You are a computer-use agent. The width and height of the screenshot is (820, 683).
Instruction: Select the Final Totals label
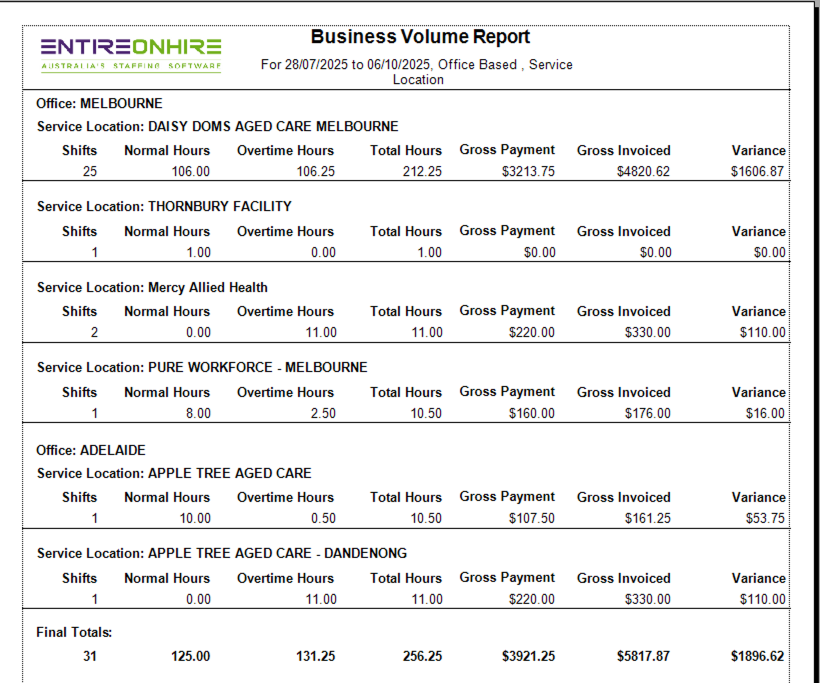74,632
